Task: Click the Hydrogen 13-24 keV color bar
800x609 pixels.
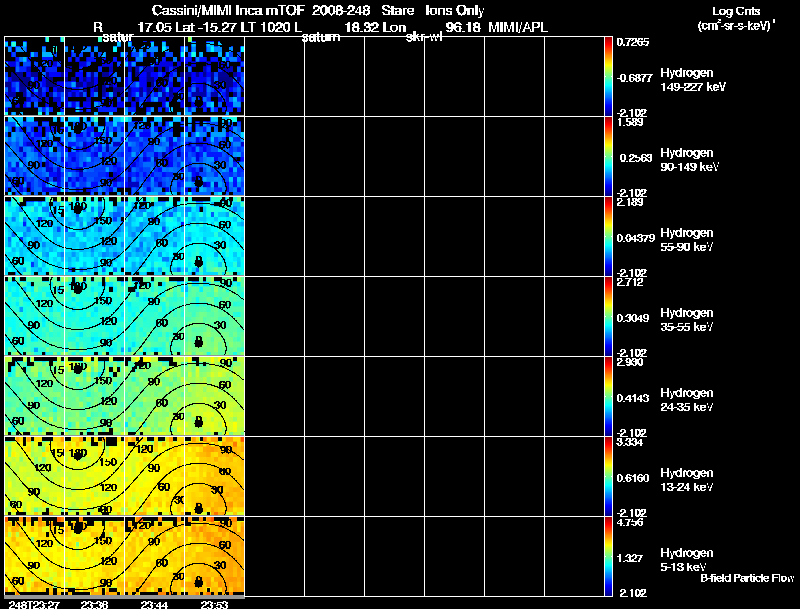Action: click(x=608, y=476)
